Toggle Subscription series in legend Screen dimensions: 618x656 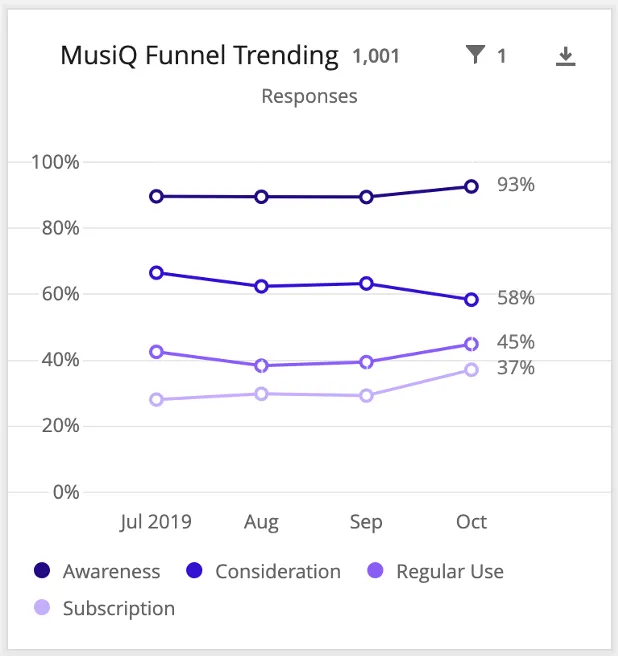[x=118, y=608]
